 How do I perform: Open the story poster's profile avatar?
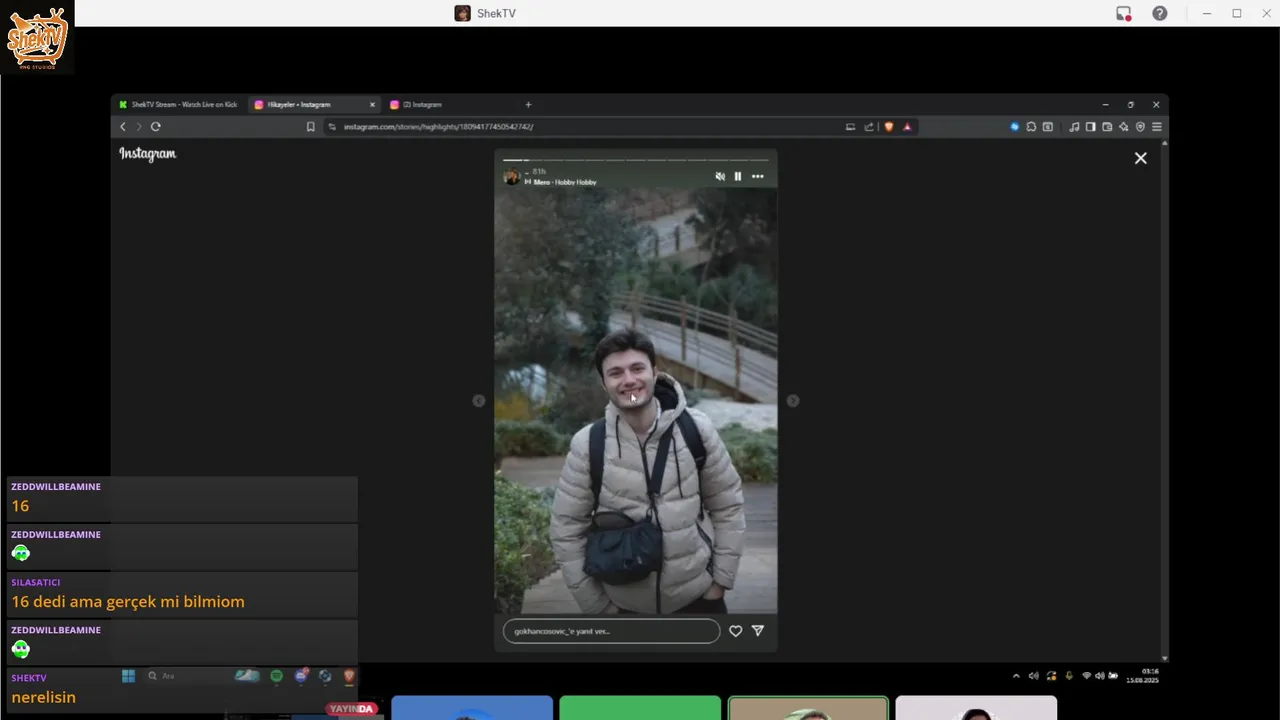pos(512,177)
